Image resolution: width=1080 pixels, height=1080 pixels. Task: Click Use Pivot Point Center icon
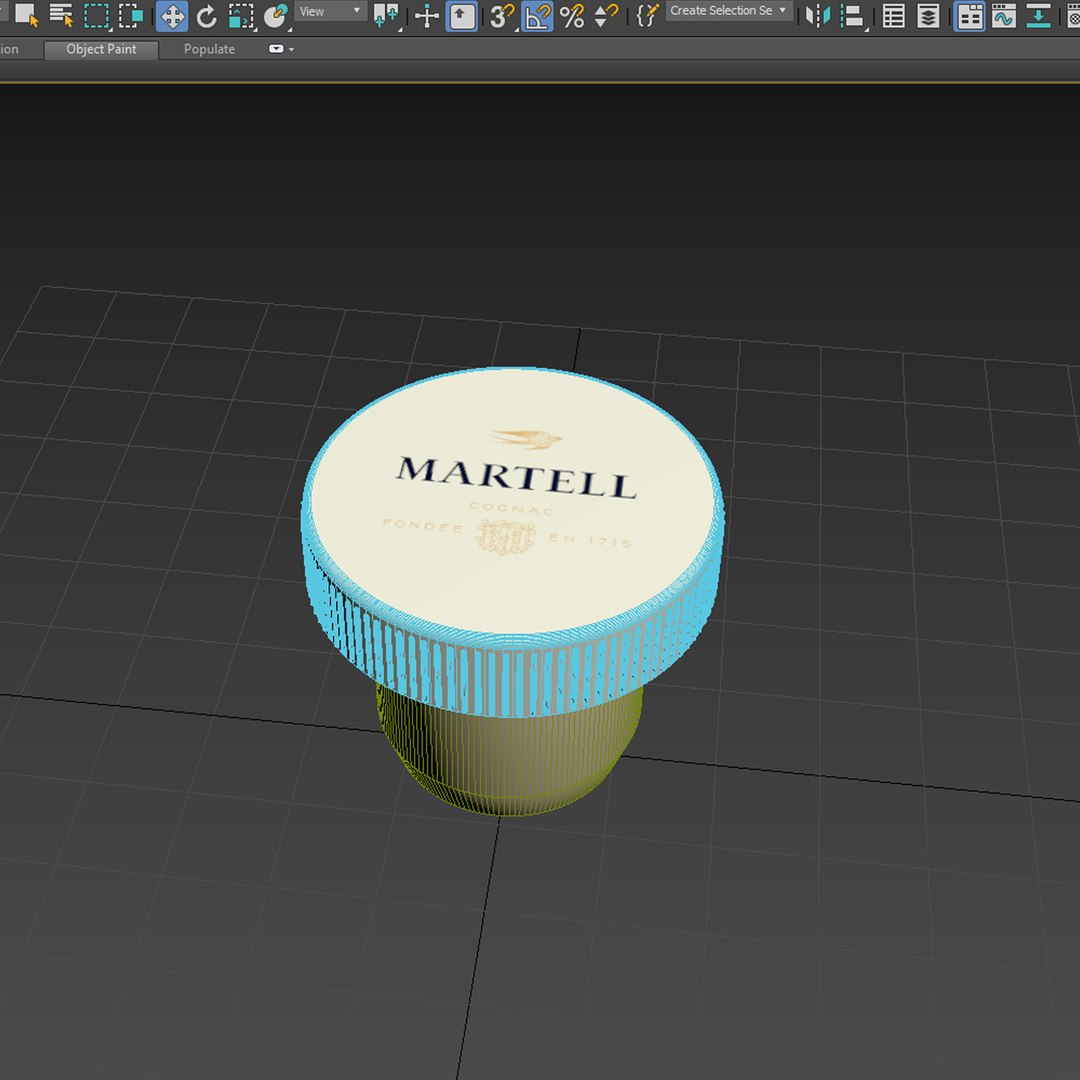point(386,16)
